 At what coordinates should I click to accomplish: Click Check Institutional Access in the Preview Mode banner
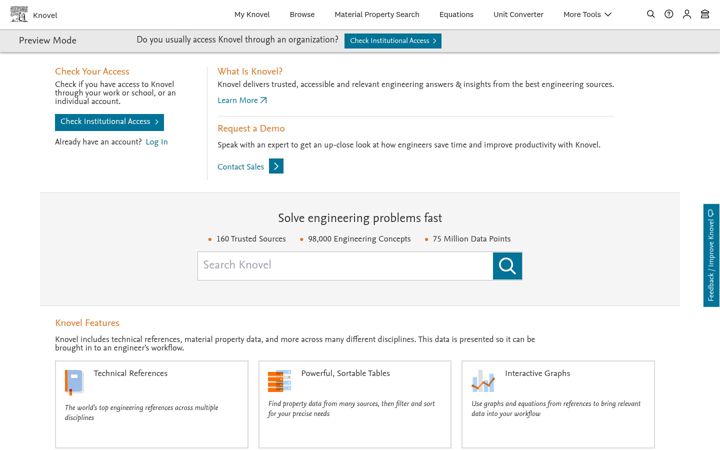[x=393, y=41]
